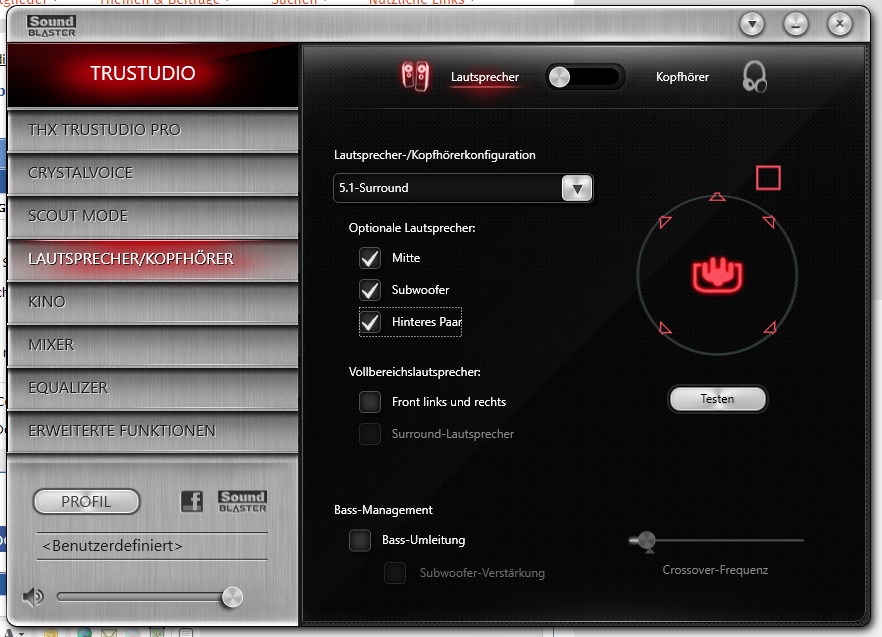Screen dimensions: 882x637
Task: Uncheck the Mitte speaker checkbox
Action: (370, 258)
